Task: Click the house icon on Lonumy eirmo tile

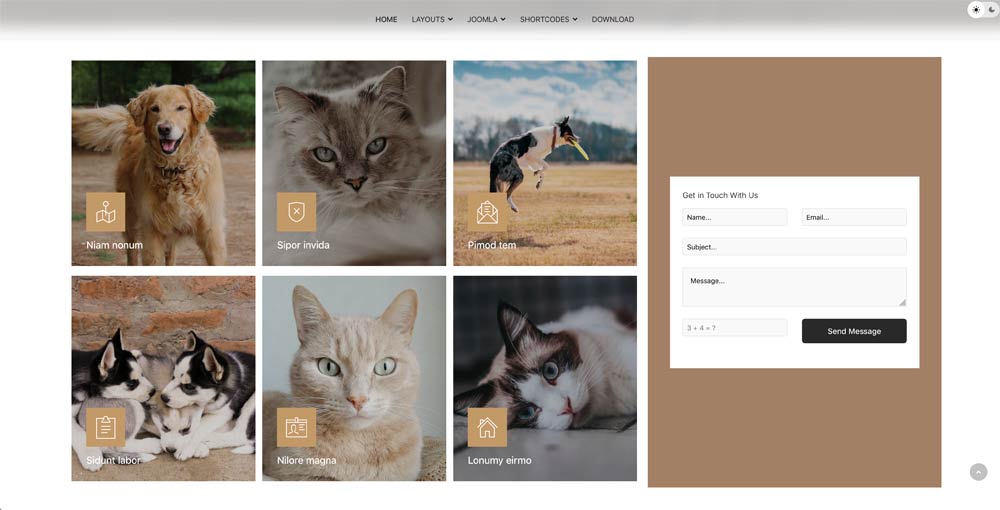Action: click(487, 427)
